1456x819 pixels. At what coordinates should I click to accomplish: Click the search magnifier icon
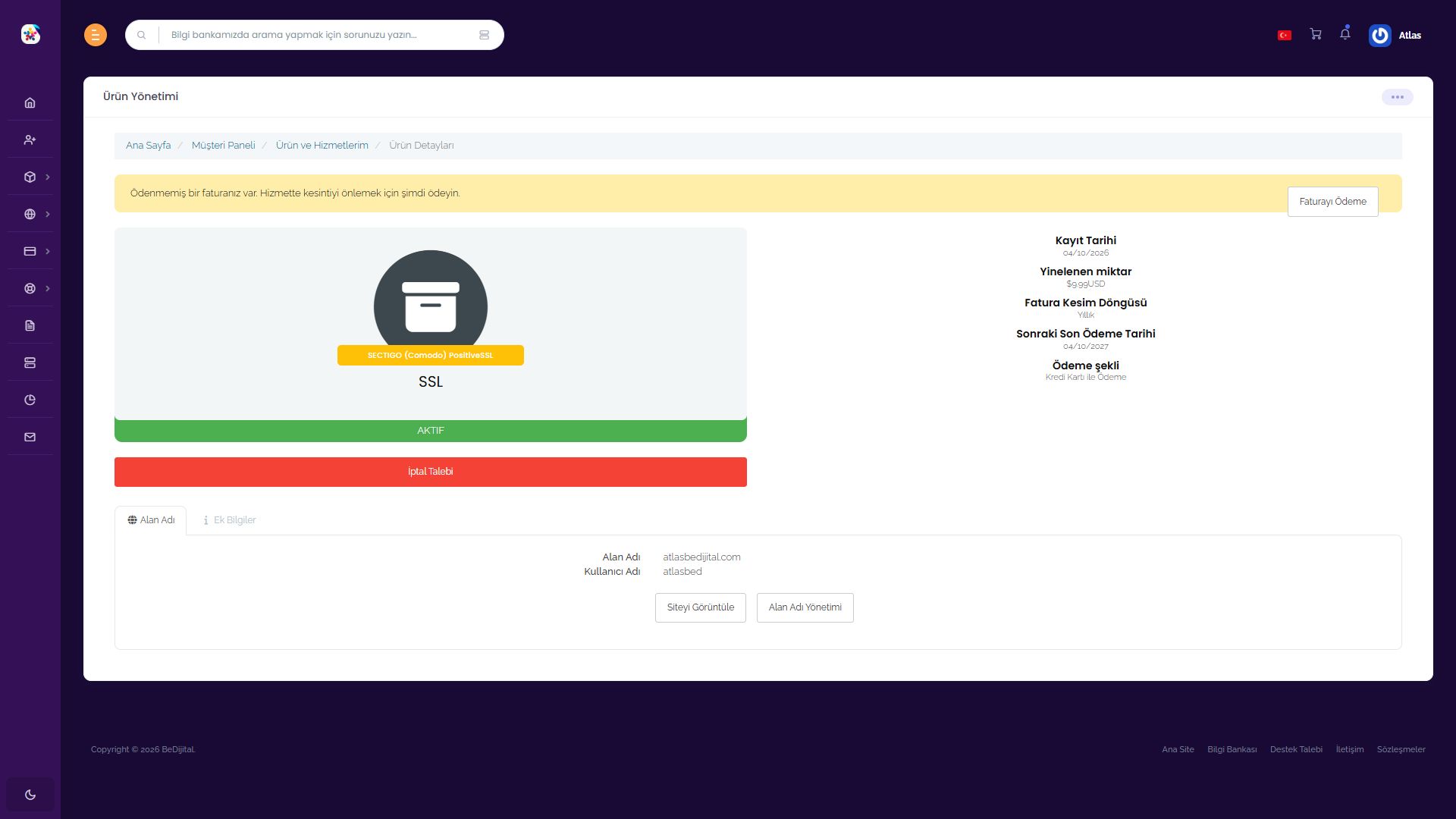pos(141,35)
